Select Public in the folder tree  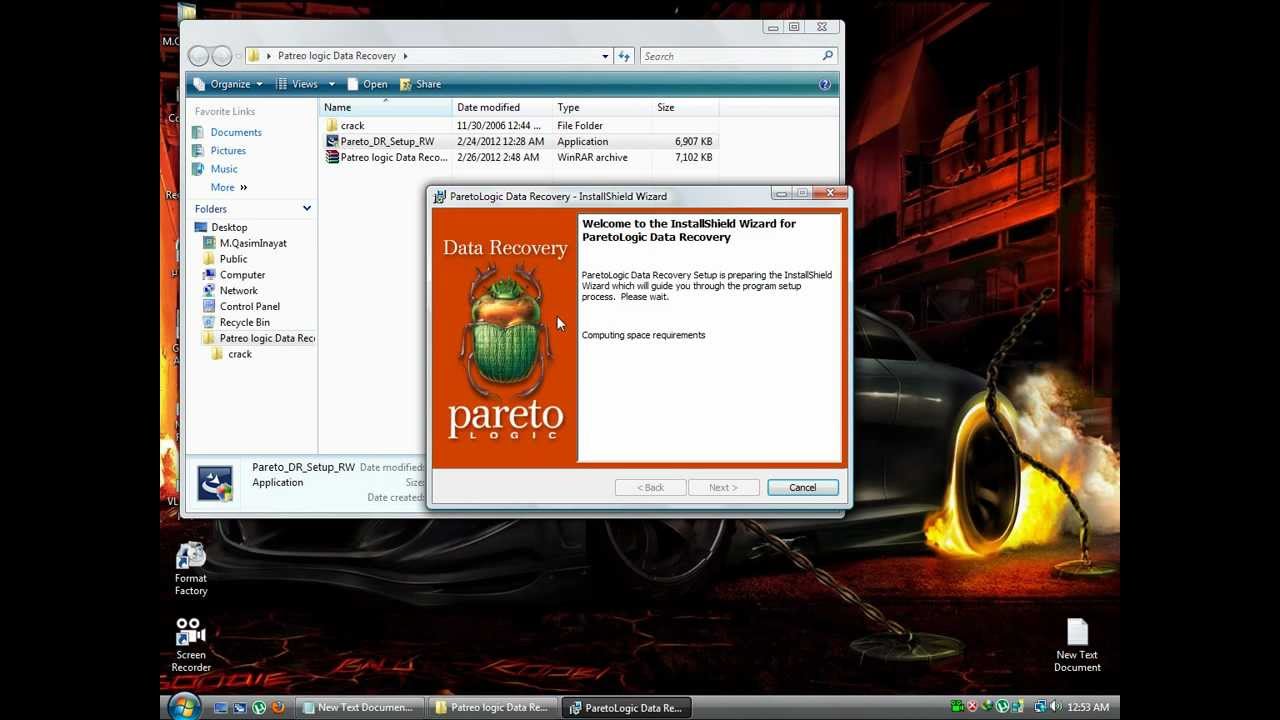[x=233, y=259]
